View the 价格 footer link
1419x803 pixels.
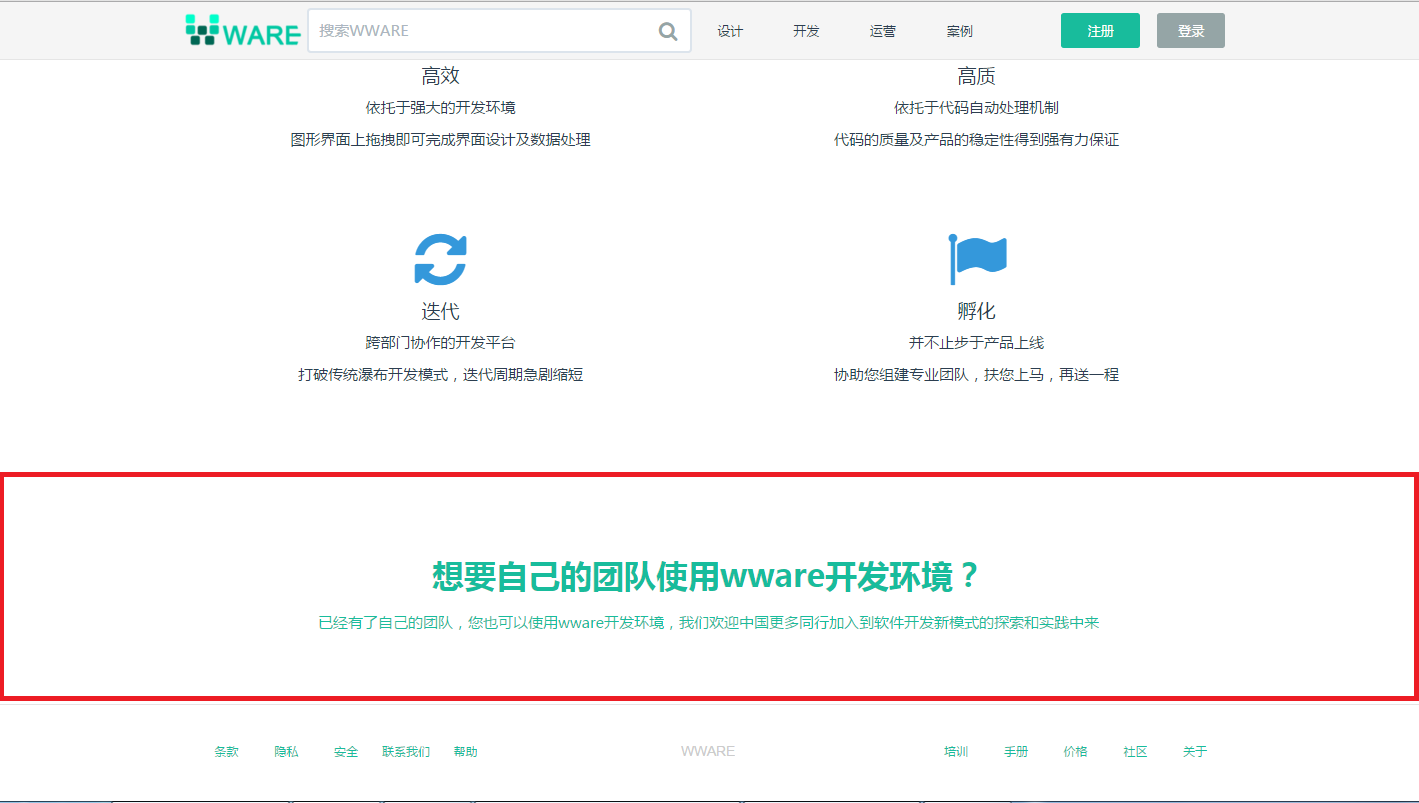coord(1075,752)
